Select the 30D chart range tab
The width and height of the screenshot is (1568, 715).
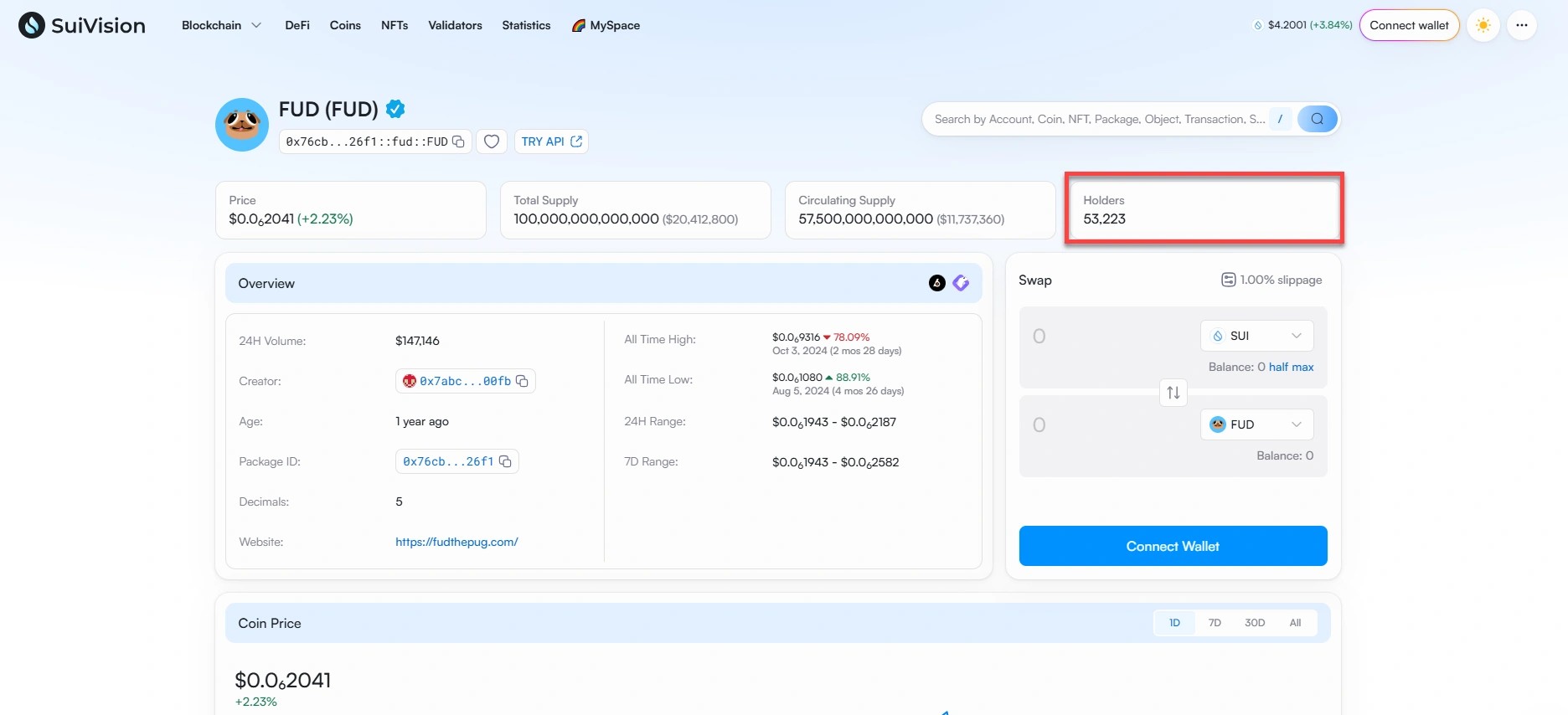coord(1255,623)
